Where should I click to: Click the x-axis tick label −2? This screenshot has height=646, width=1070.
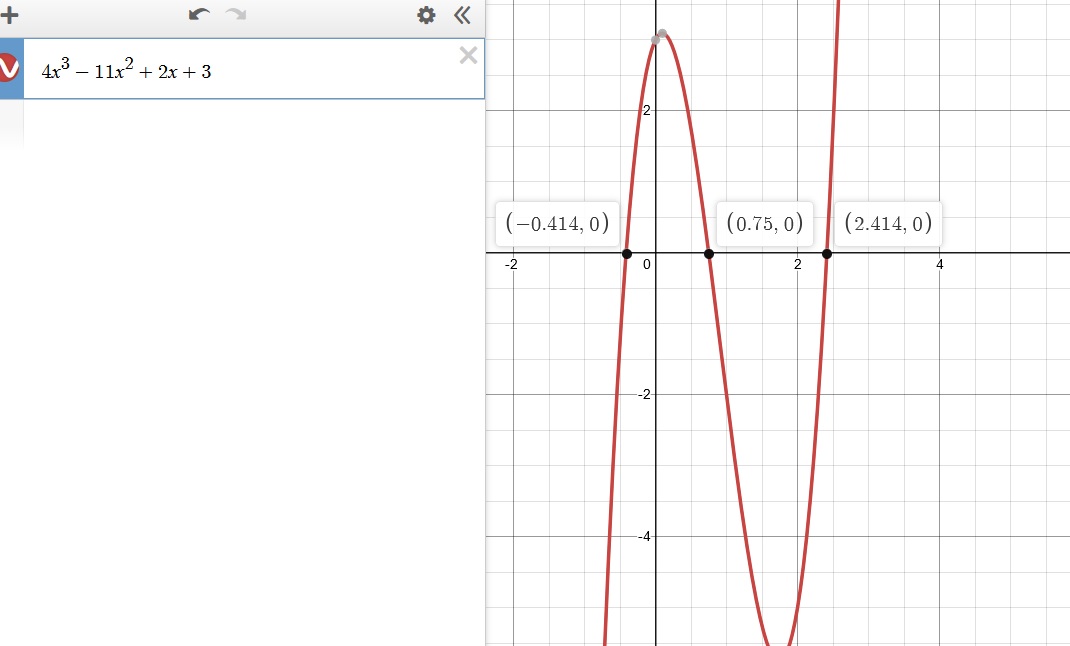511,265
